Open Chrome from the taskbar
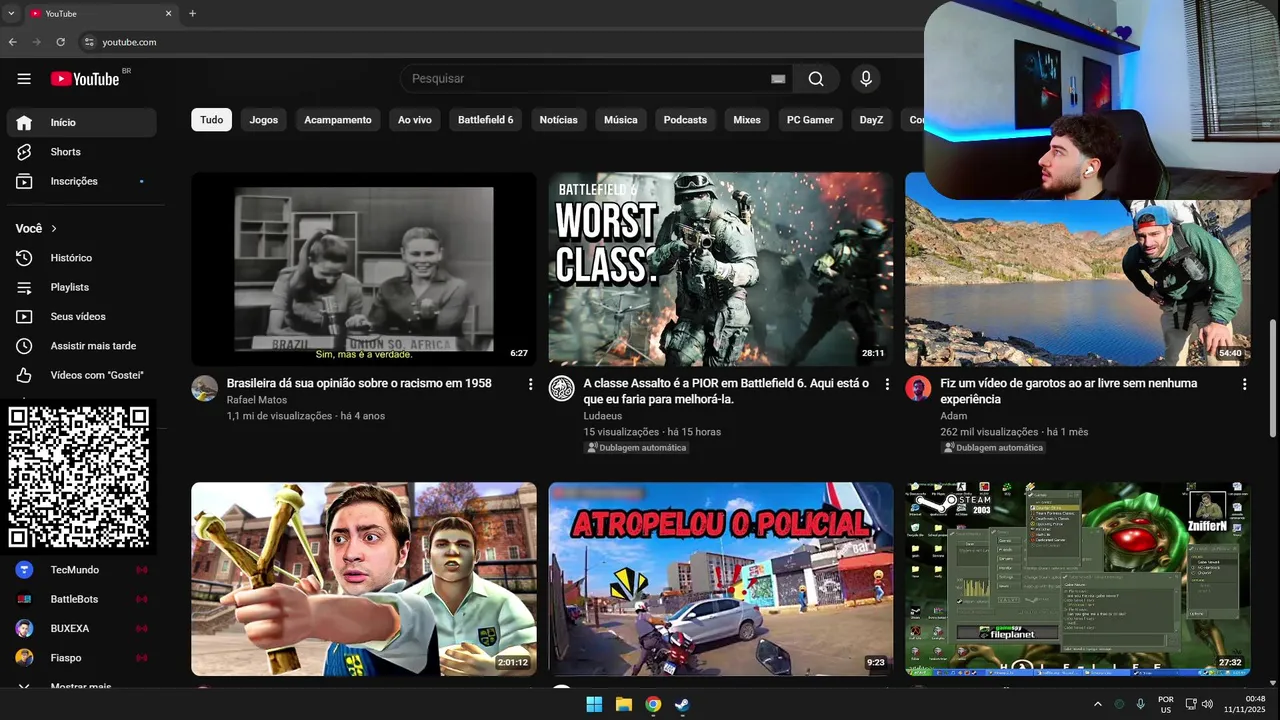The width and height of the screenshot is (1280, 720). 653,704
